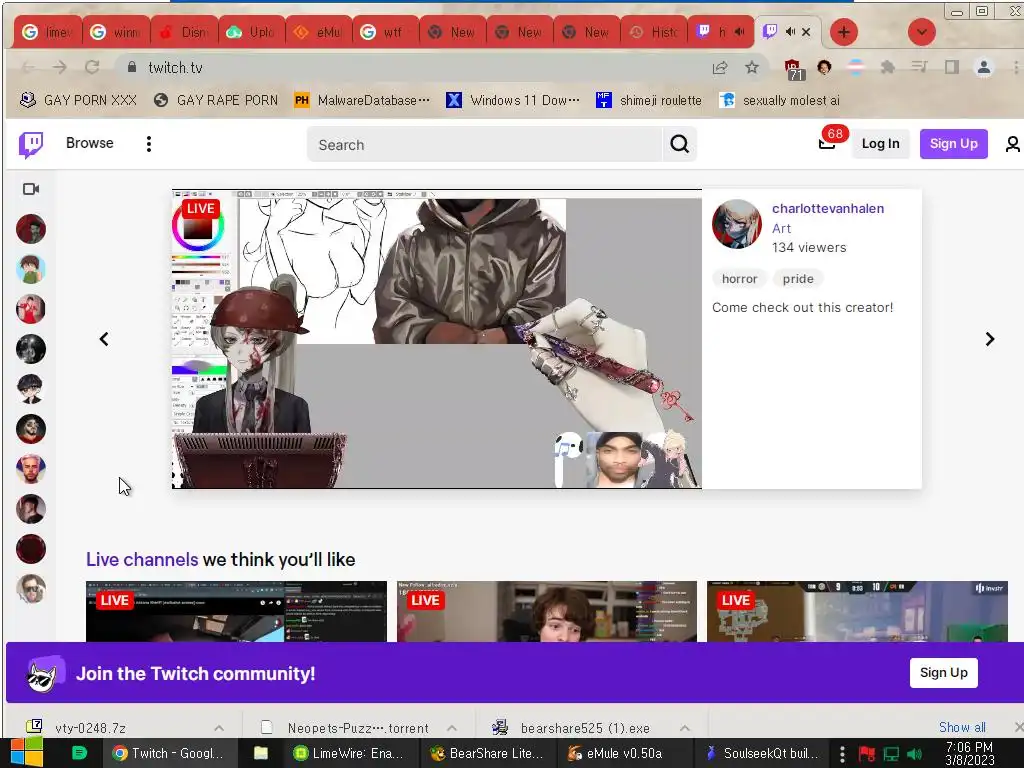Open the media control playlist icon in toolbar
This screenshot has width=1024, height=768.
pos(920,67)
